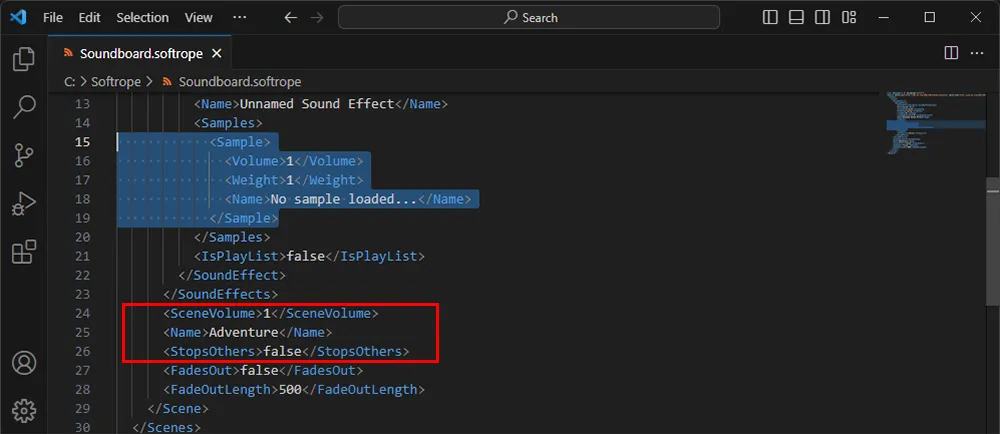This screenshot has width=1000, height=434.
Task: Open the Run and Debug view
Action: (x=24, y=204)
